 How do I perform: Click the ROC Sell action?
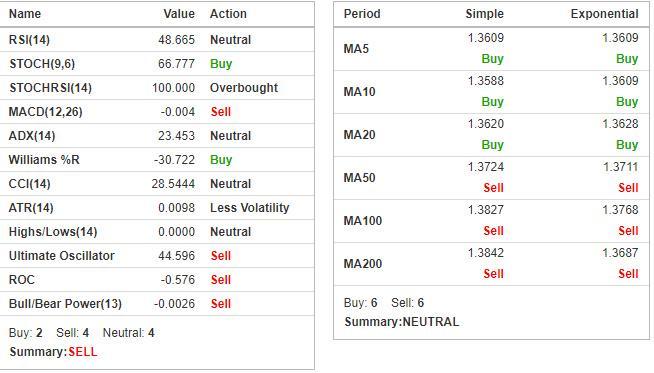tap(221, 280)
